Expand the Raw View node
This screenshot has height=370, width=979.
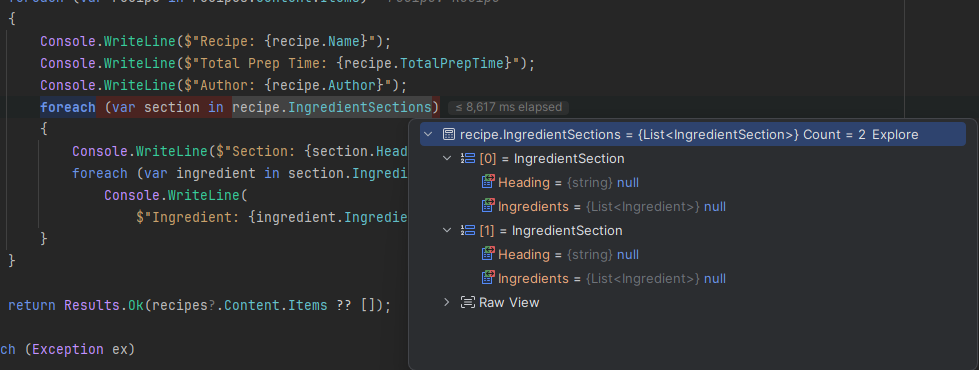point(447,302)
